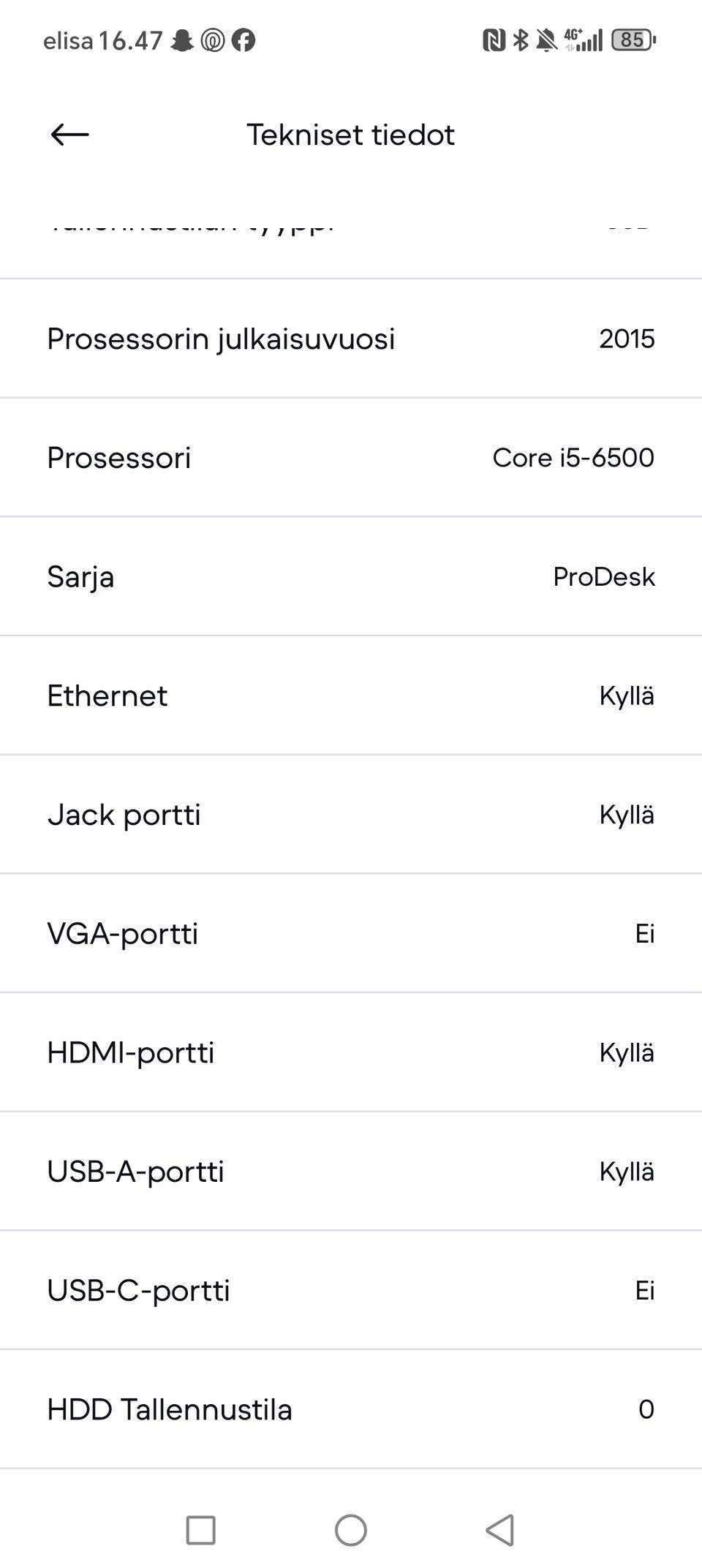Tap the USB-C-portti row
The image size is (702, 1568).
351,1291
